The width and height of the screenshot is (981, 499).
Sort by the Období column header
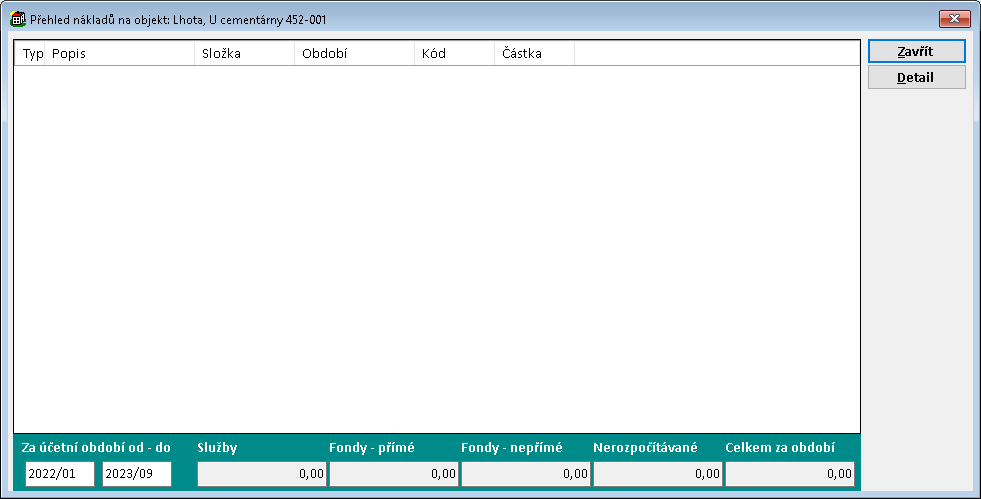click(x=354, y=53)
